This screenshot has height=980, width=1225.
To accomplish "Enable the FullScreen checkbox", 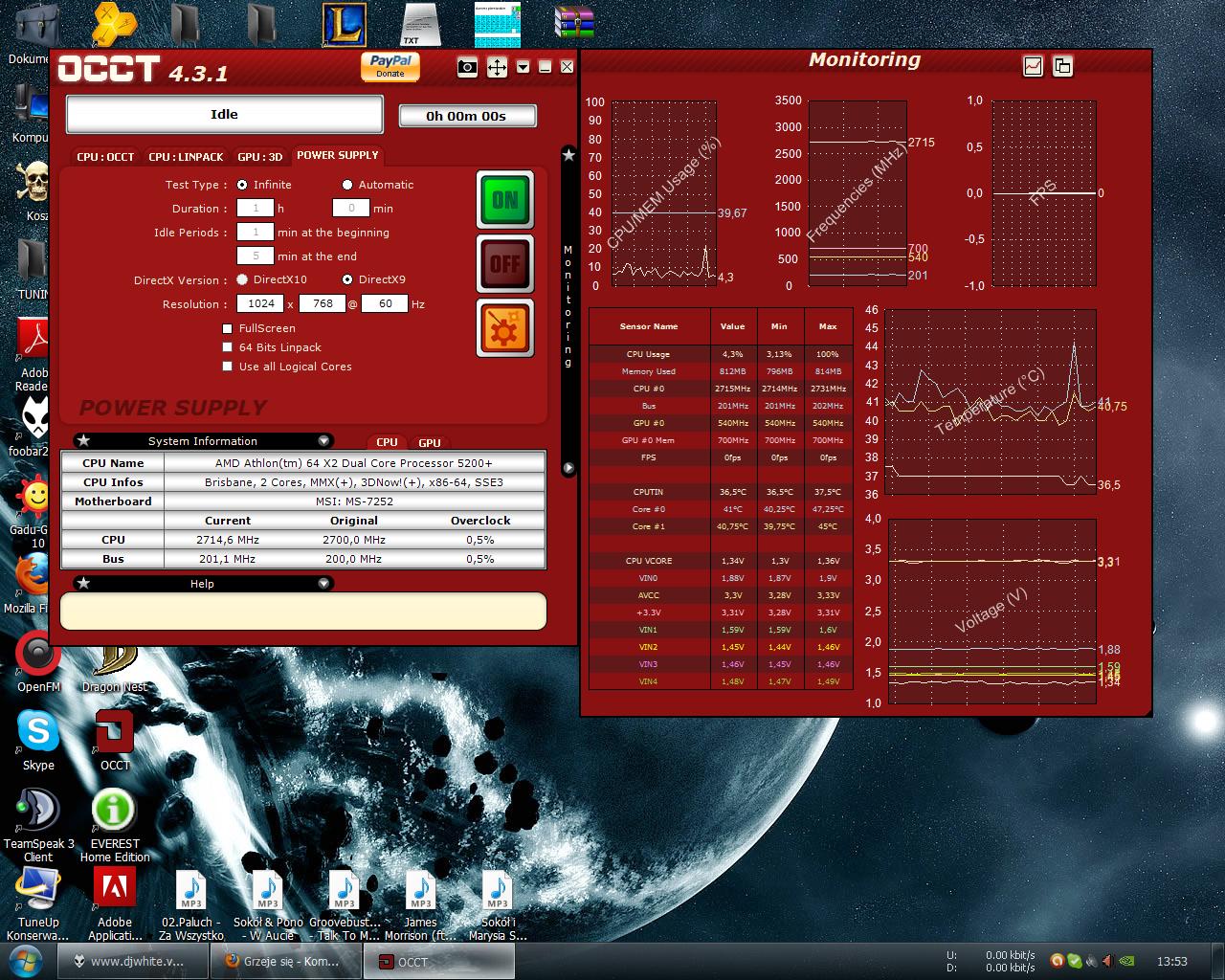I will coord(228,328).
